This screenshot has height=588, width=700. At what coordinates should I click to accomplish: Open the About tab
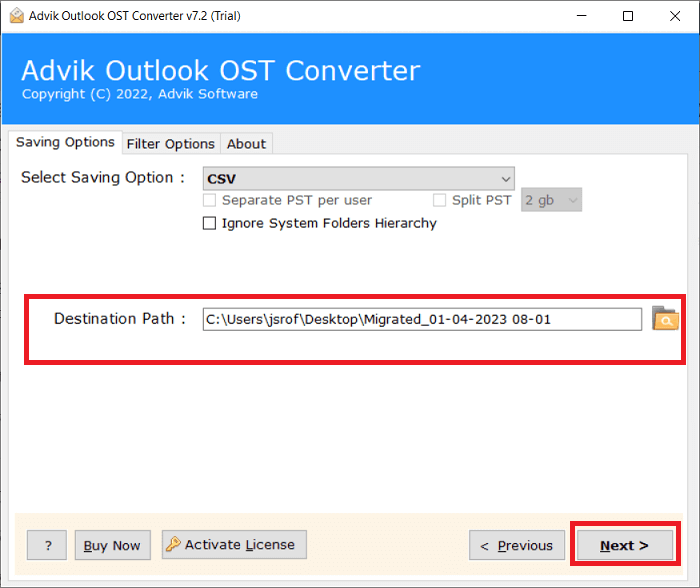(246, 144)
